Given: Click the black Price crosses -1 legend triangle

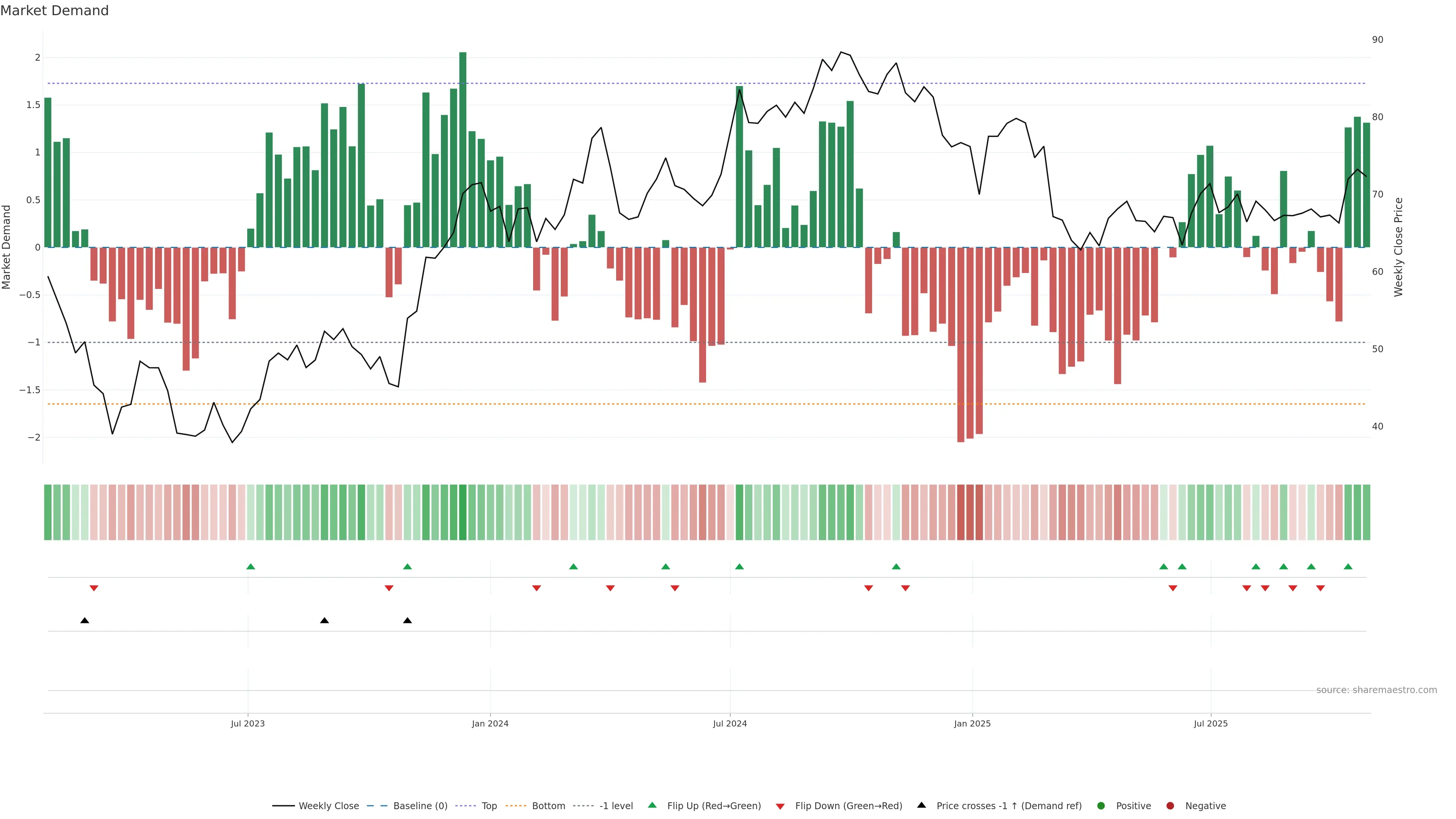Looking at the screenshot, I should tap(921, 805).
